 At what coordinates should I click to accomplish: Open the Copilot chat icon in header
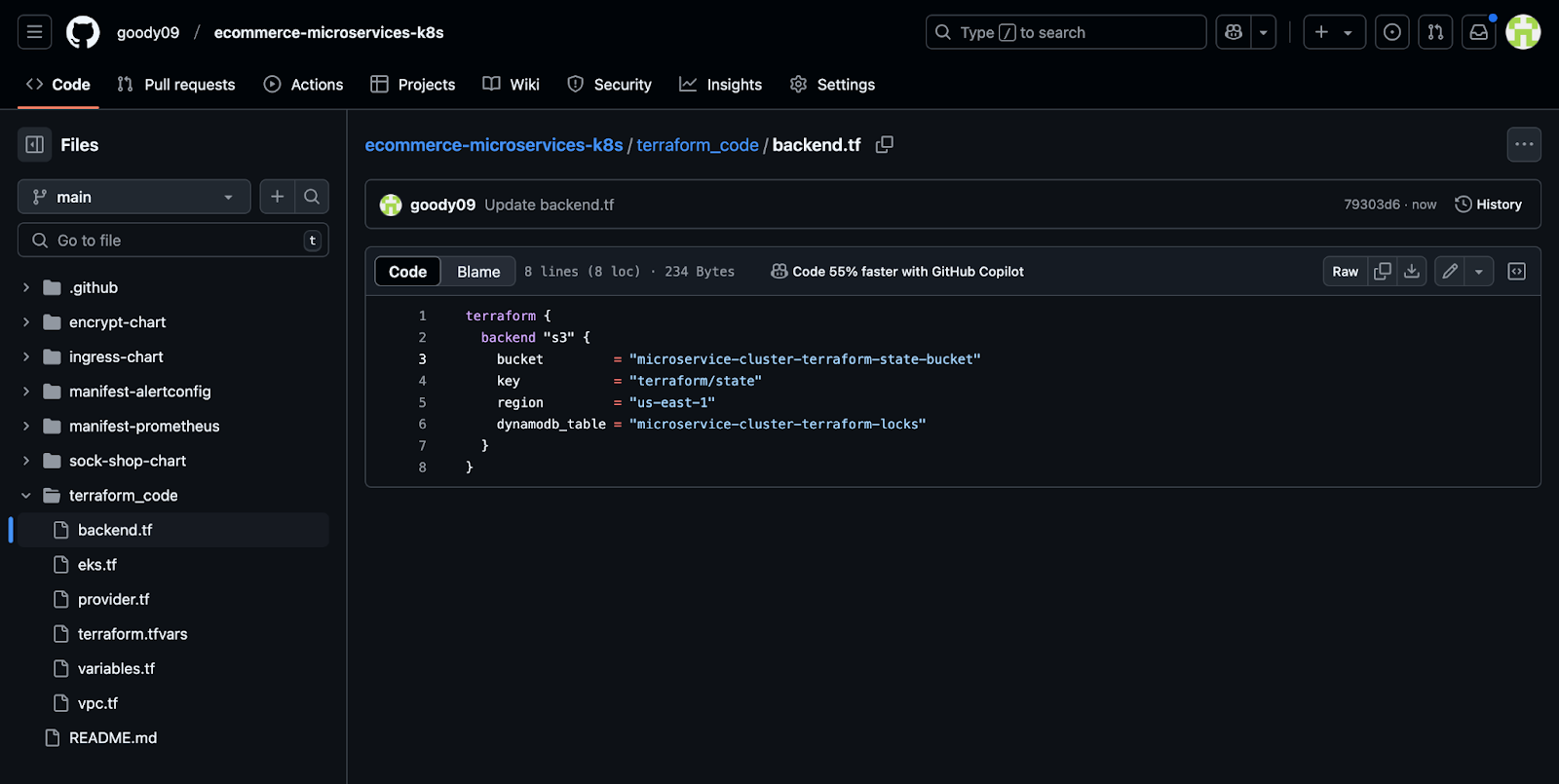[1234, 32]
